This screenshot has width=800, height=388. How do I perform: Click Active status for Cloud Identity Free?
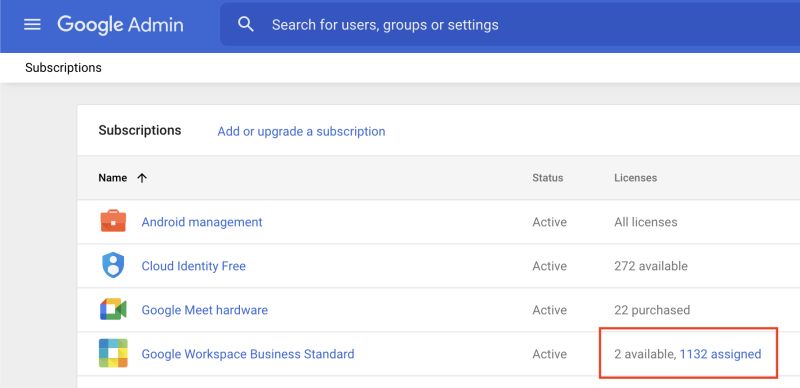(x=549, y=266)
